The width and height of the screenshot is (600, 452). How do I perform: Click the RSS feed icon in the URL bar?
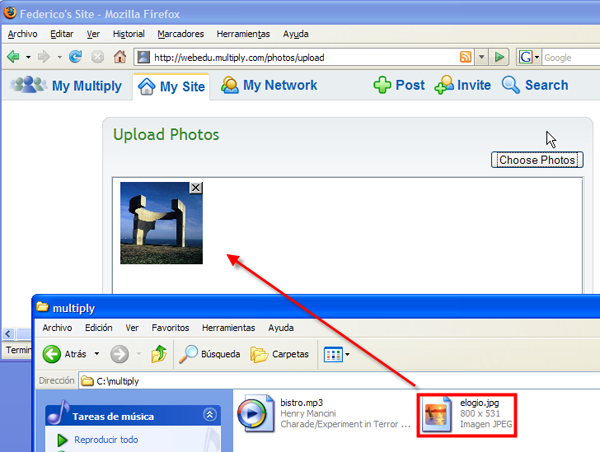(465, 57)
